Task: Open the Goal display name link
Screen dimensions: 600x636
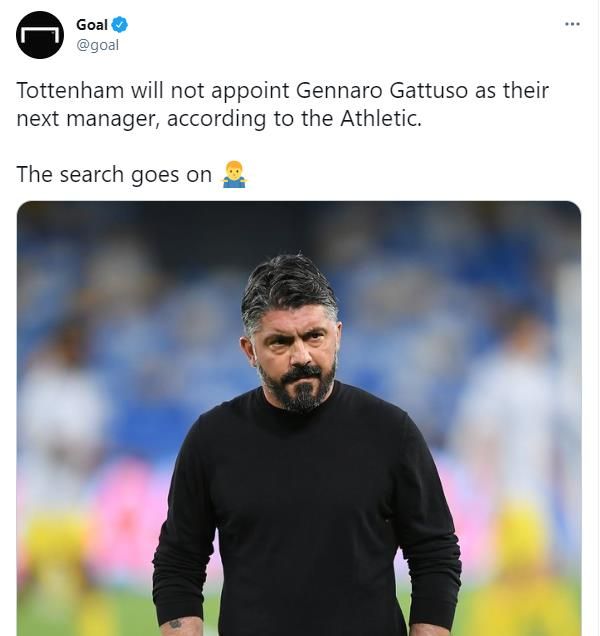Action: tap(92, 25)
